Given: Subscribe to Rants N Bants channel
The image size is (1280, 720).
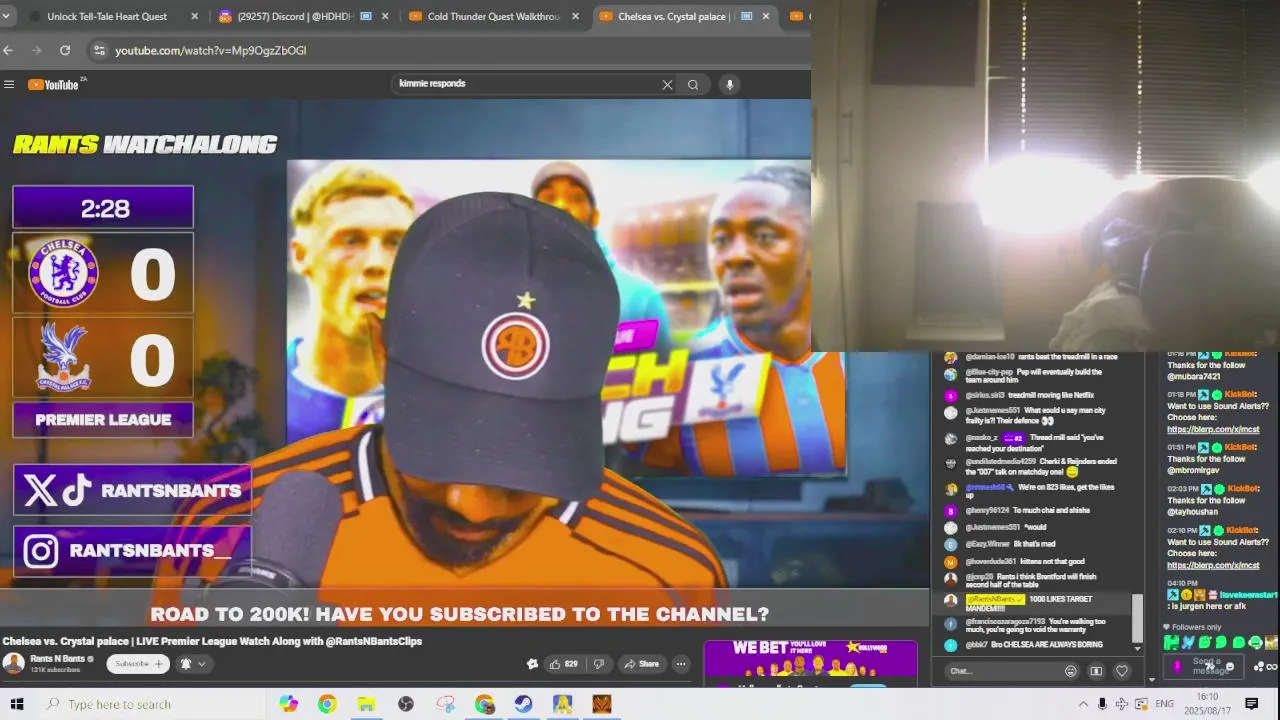Looking at the screenshot, I should [x=138, y=664].
